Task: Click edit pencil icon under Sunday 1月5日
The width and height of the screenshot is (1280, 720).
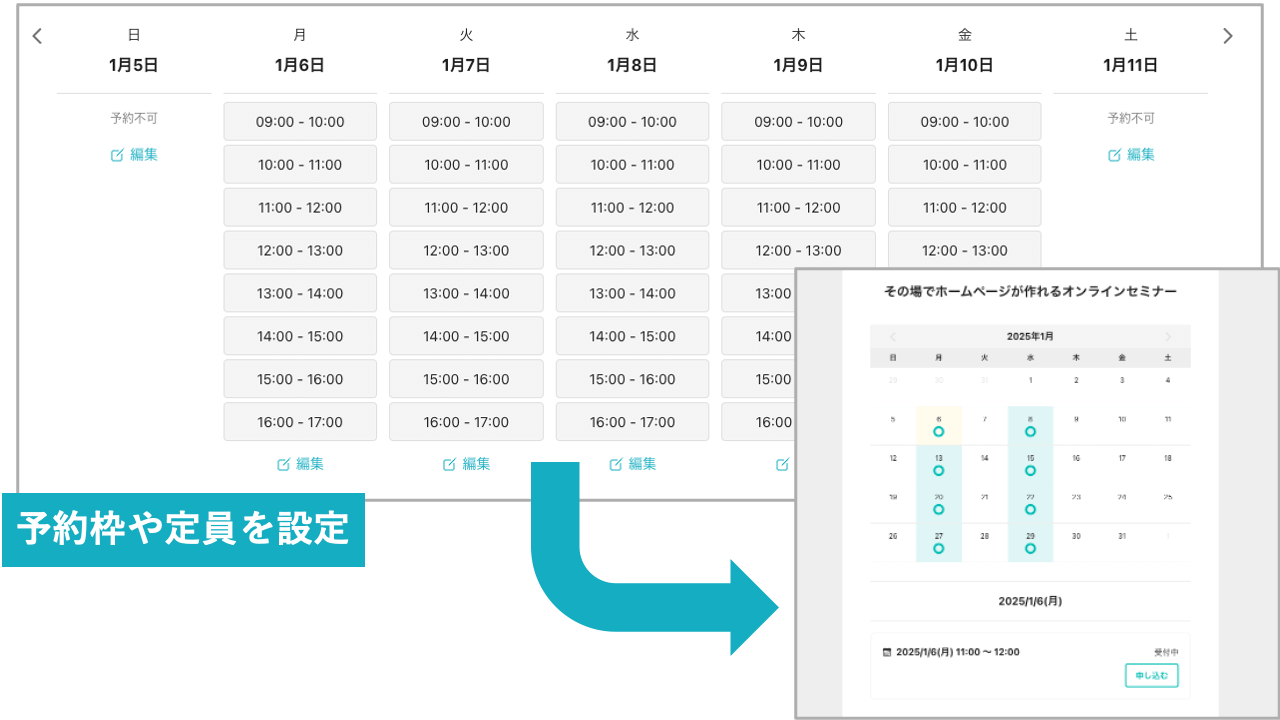Action: point(118,155)
